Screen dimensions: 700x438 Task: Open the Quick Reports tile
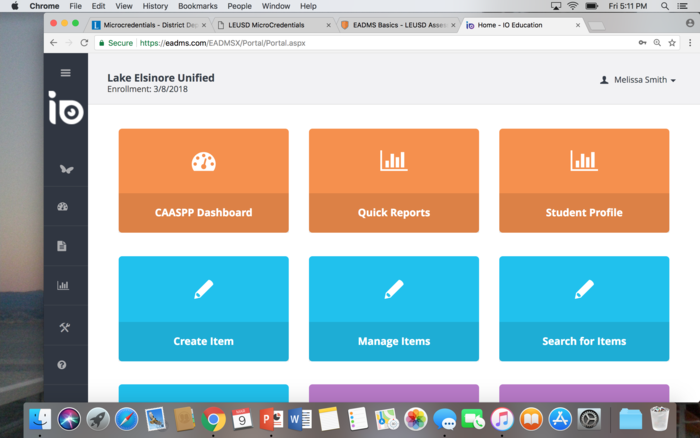[x=394, y=180]
